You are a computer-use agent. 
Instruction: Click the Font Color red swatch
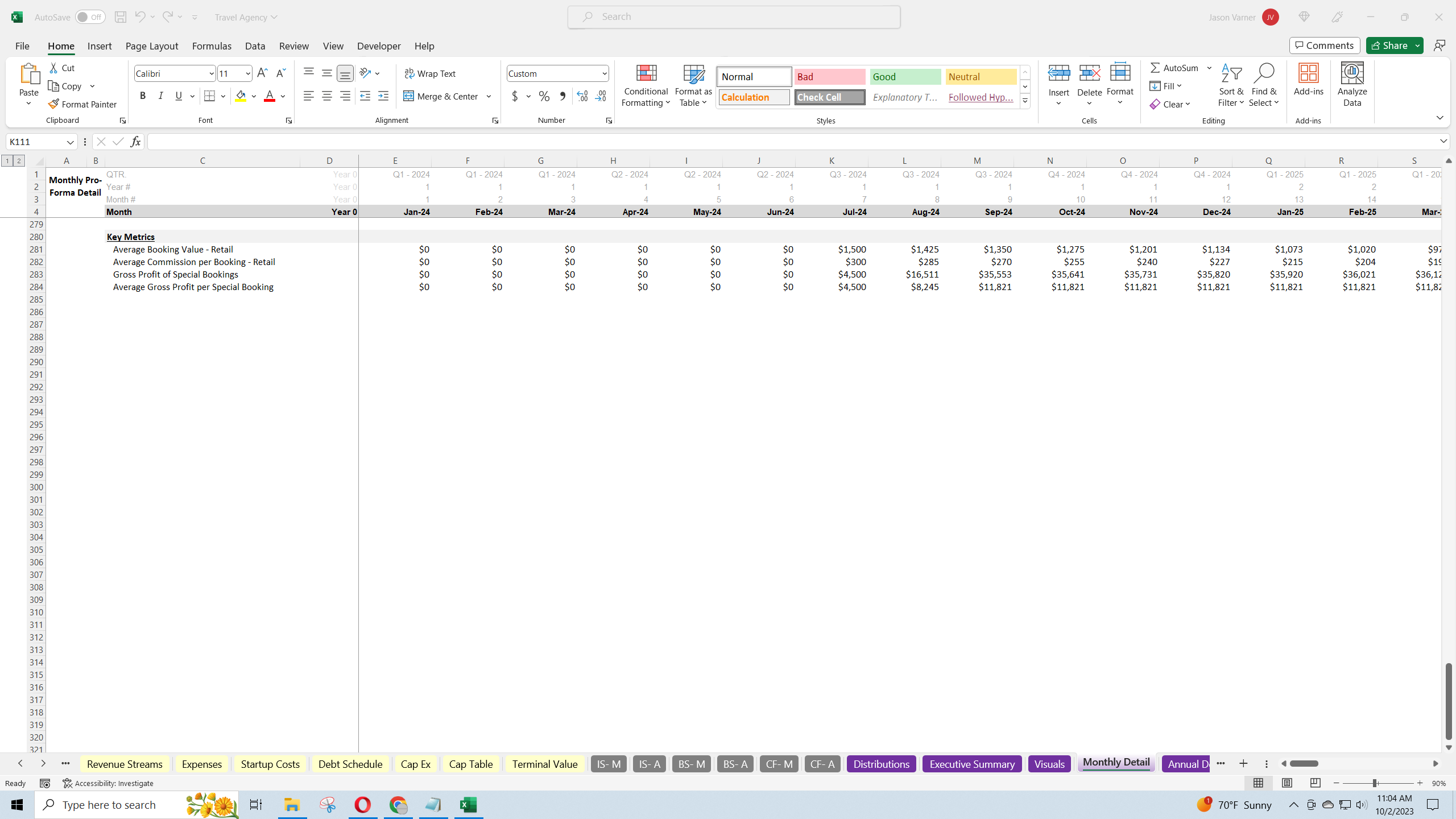270,96
